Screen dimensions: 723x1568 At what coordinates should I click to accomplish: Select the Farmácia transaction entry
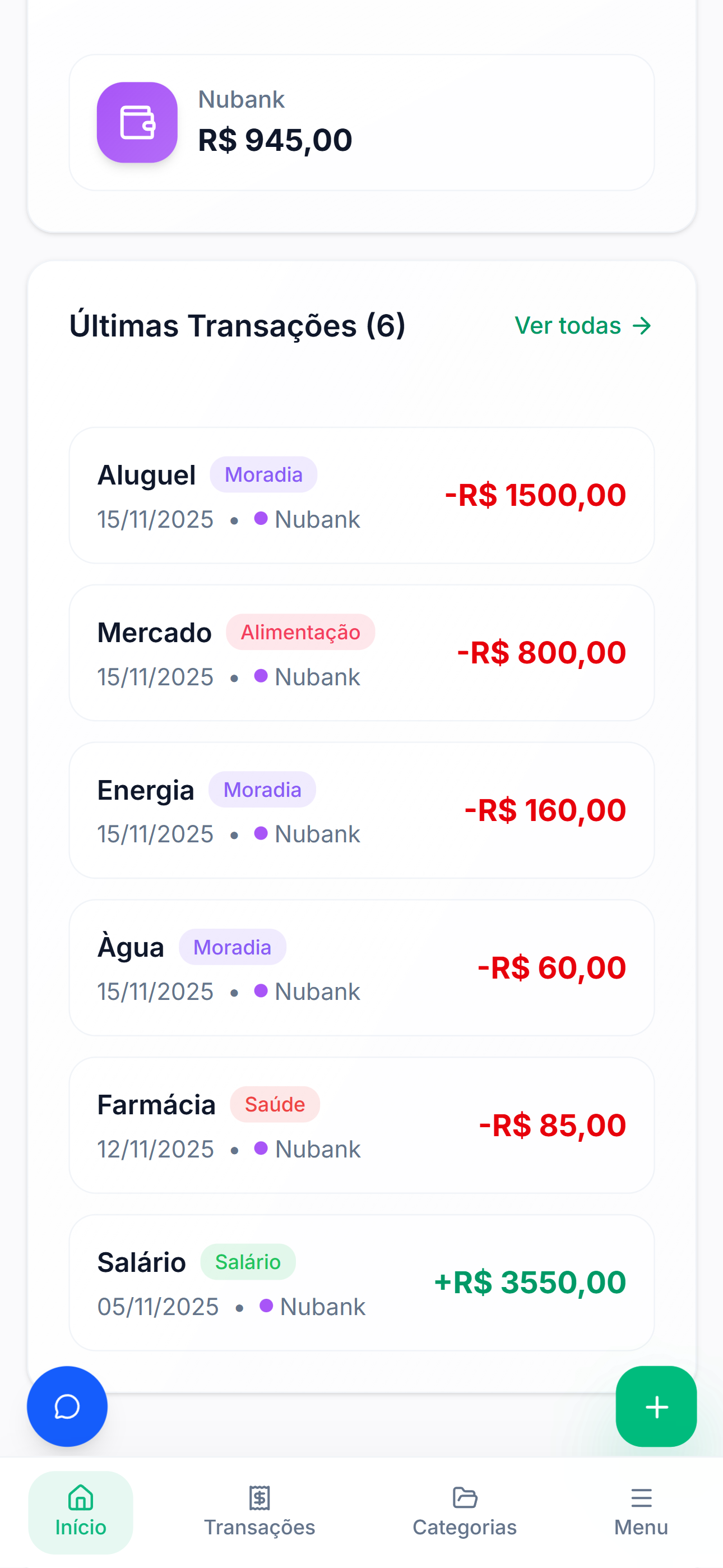[361, 1125]
